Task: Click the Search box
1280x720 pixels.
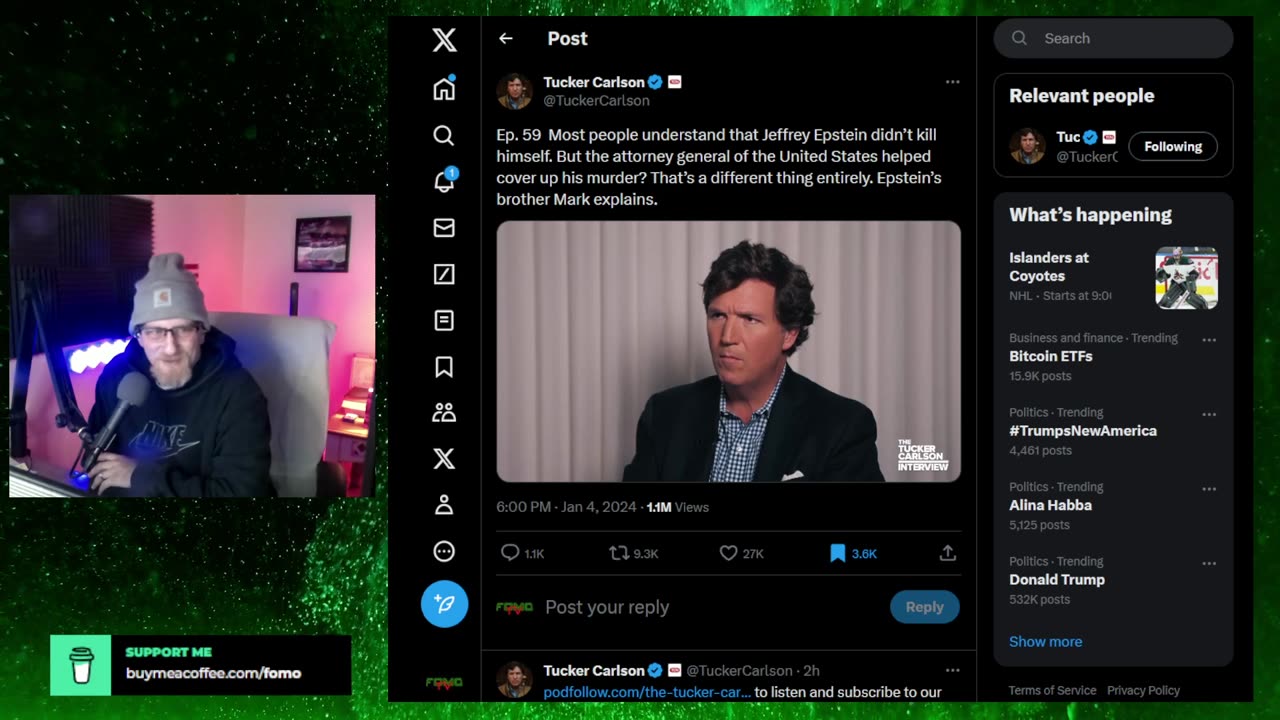Action: coord(1113,38)
